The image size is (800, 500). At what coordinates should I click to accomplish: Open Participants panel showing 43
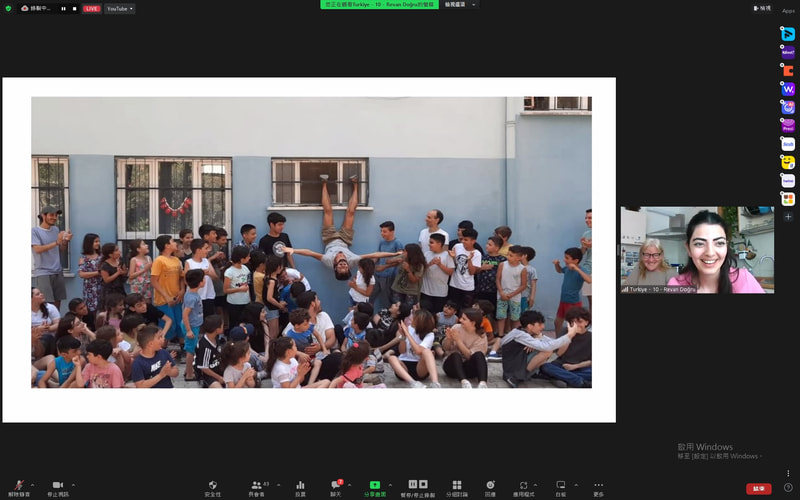(257, 488)
